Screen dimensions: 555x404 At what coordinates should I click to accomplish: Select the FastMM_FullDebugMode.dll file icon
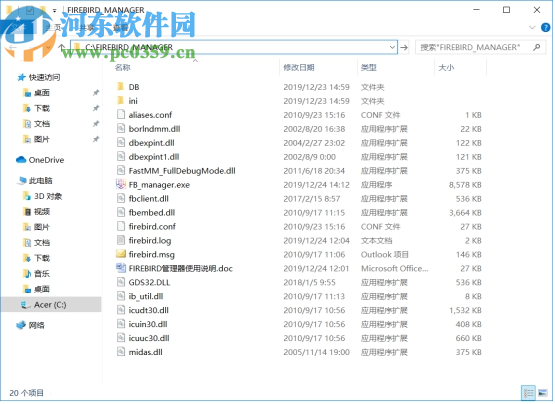[x=121, y=171]
